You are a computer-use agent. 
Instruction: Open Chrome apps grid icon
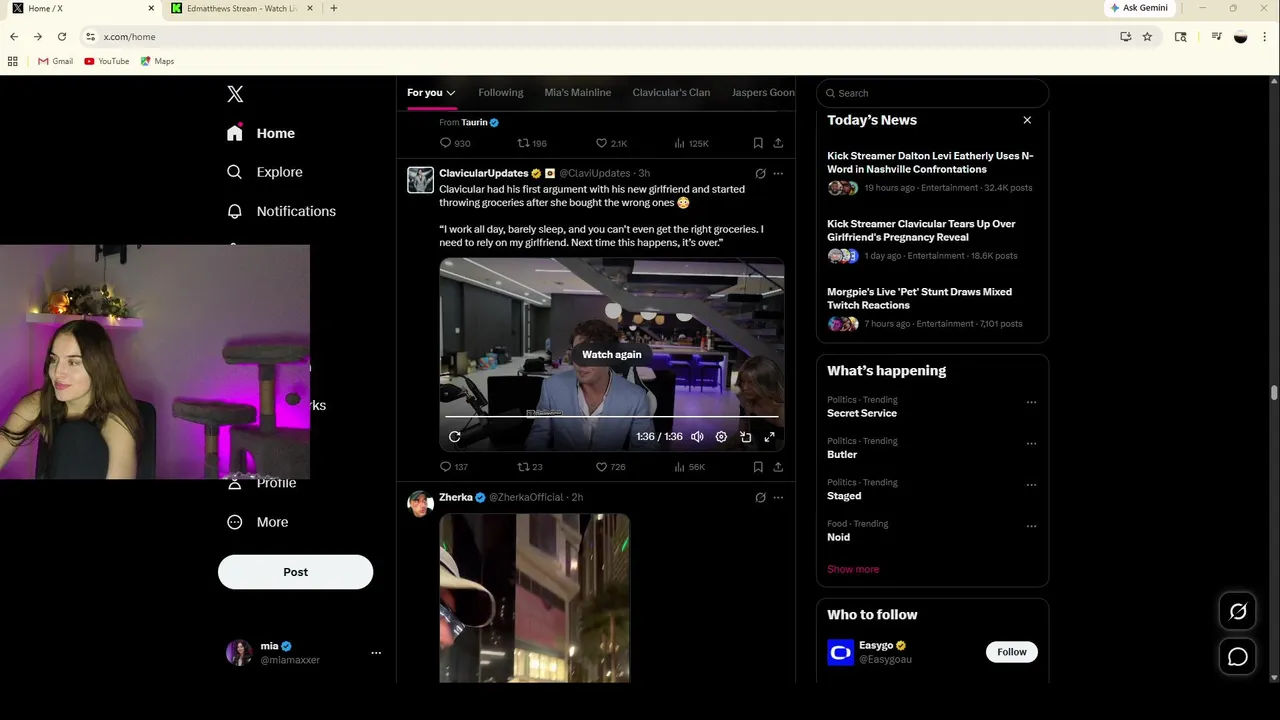tap(13, 61)
